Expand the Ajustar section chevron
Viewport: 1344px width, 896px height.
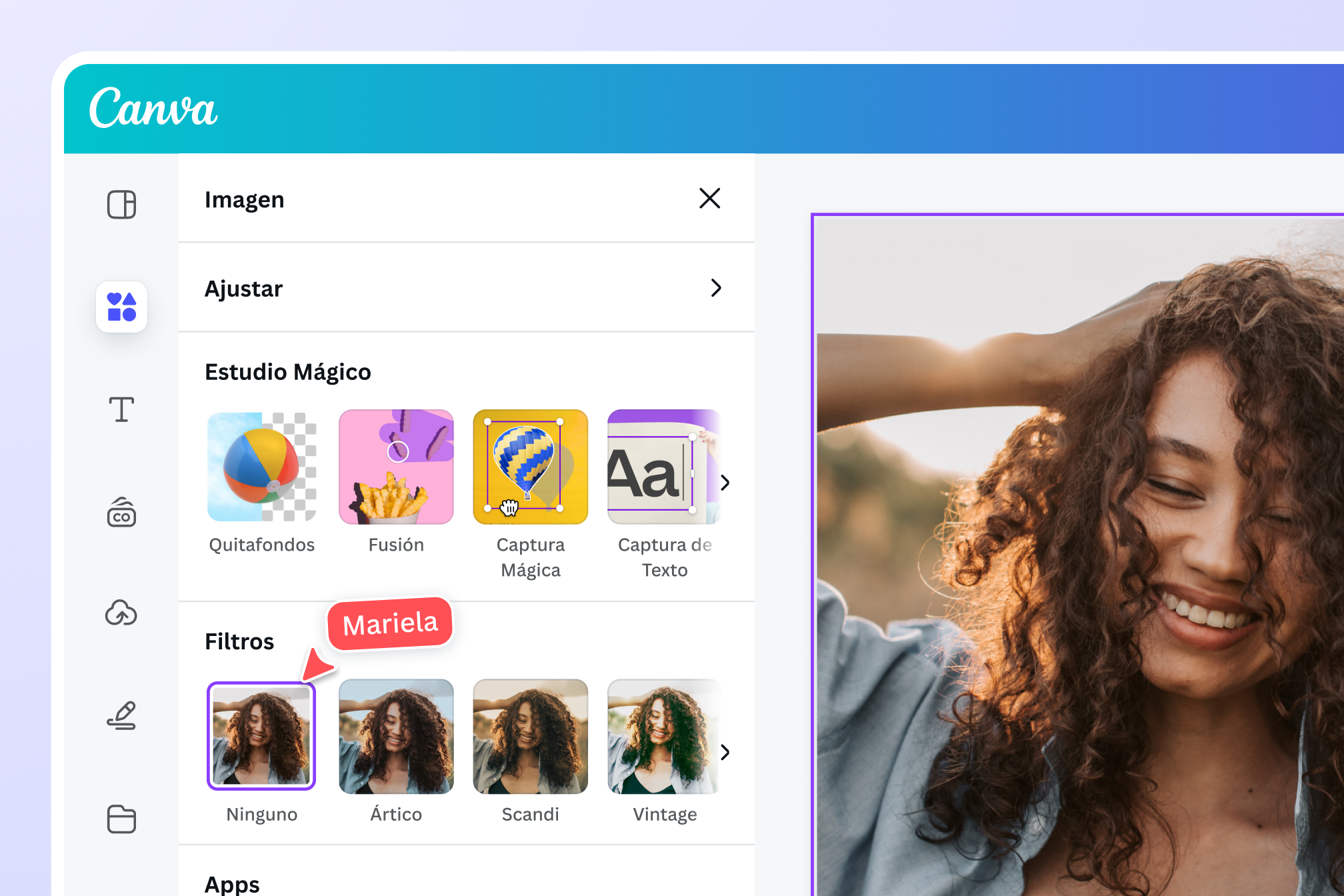click(x=716, y=288)
